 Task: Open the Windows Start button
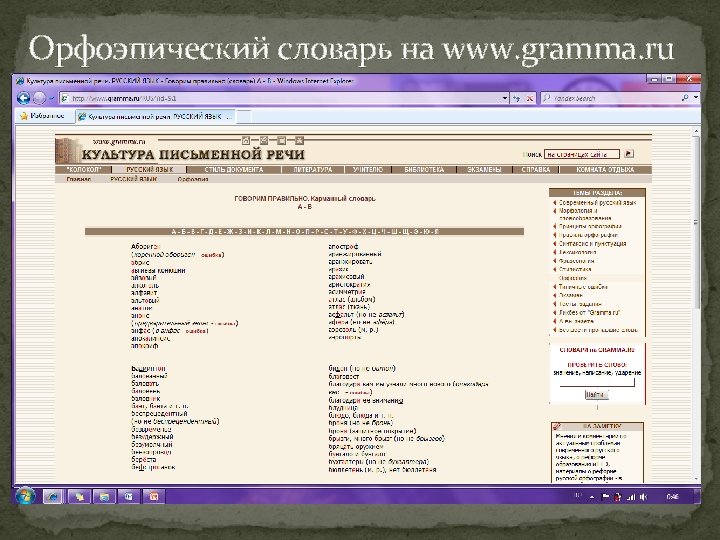(25, 496)
